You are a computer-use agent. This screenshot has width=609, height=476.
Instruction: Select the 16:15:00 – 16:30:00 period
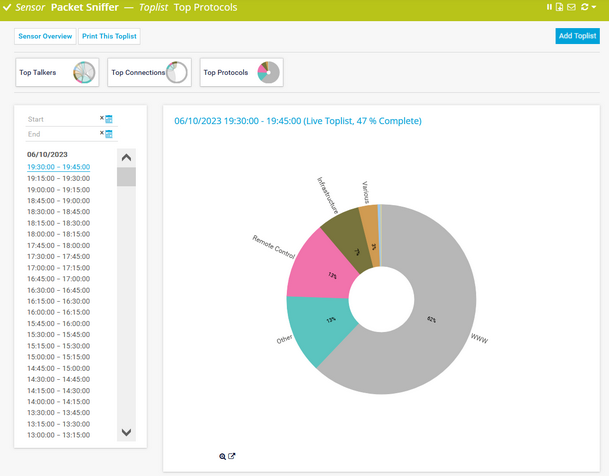pyautogui.click(x=59, y=301)
